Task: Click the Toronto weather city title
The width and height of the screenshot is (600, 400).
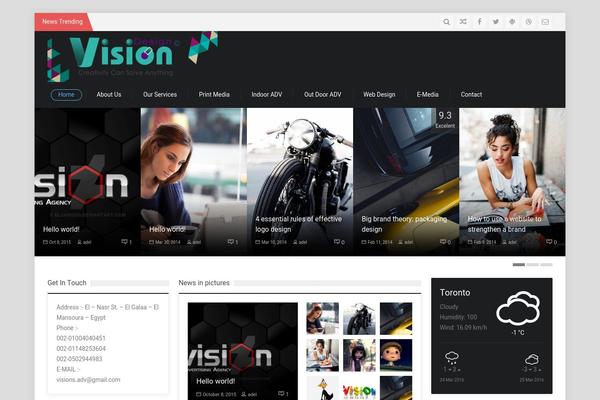Action: [x=455, y=293]
